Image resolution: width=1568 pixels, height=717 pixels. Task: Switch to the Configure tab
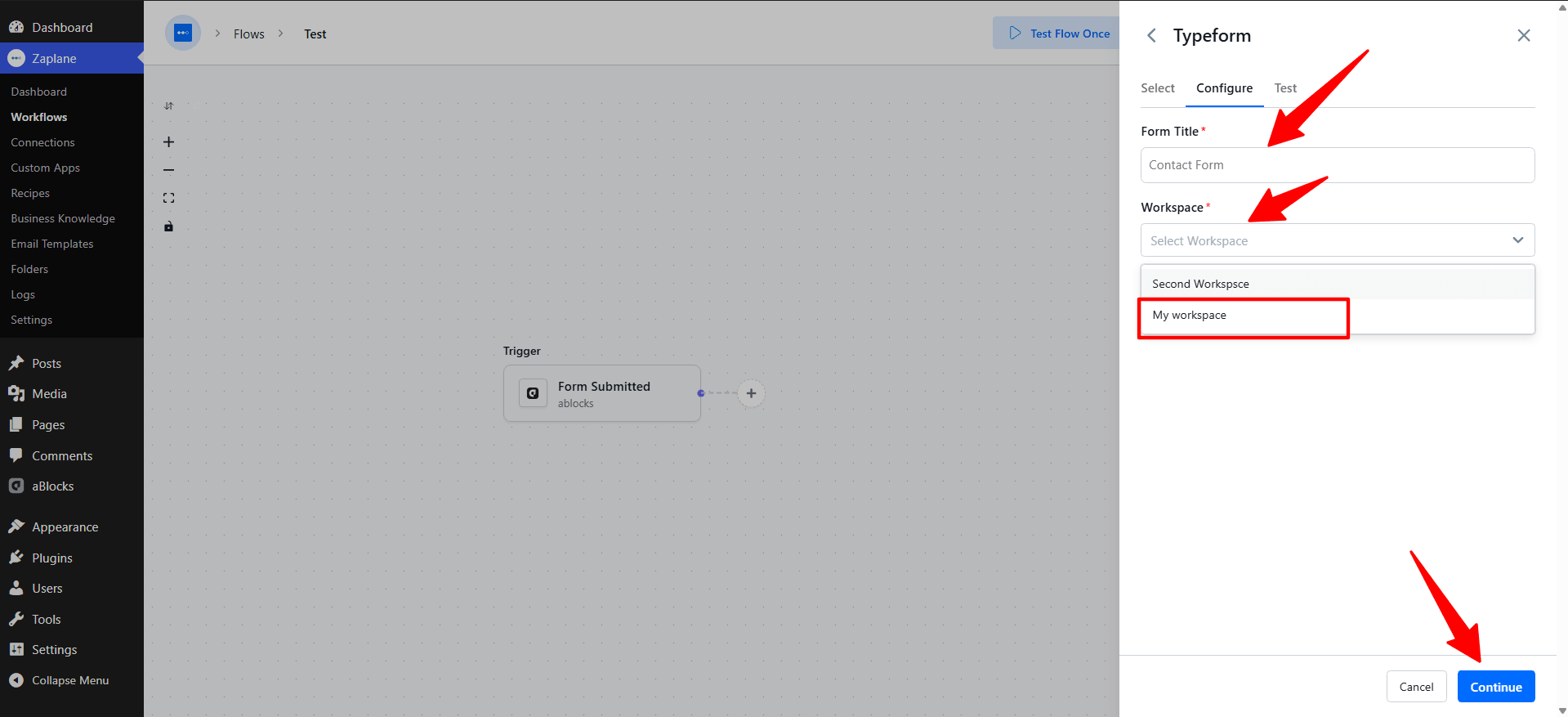[1224, 88]
